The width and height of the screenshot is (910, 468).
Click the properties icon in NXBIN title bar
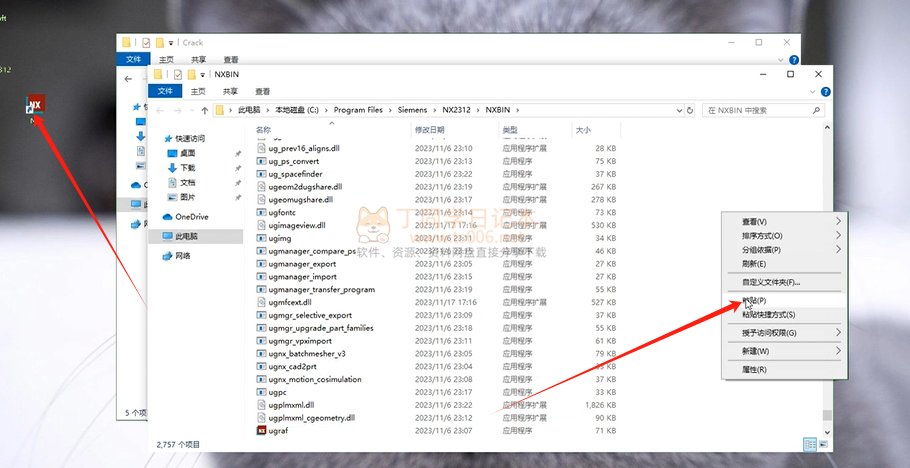(x=178, y=74)
